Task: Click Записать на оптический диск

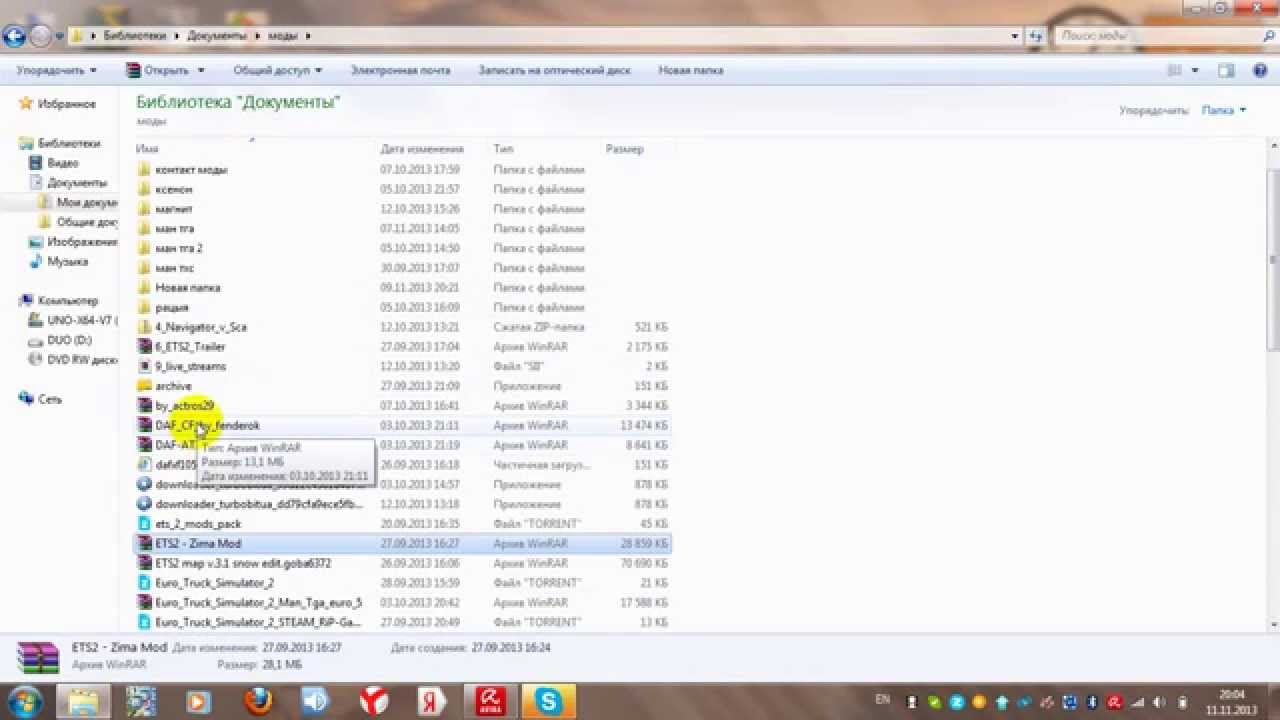Action: [x=554, y=70]
